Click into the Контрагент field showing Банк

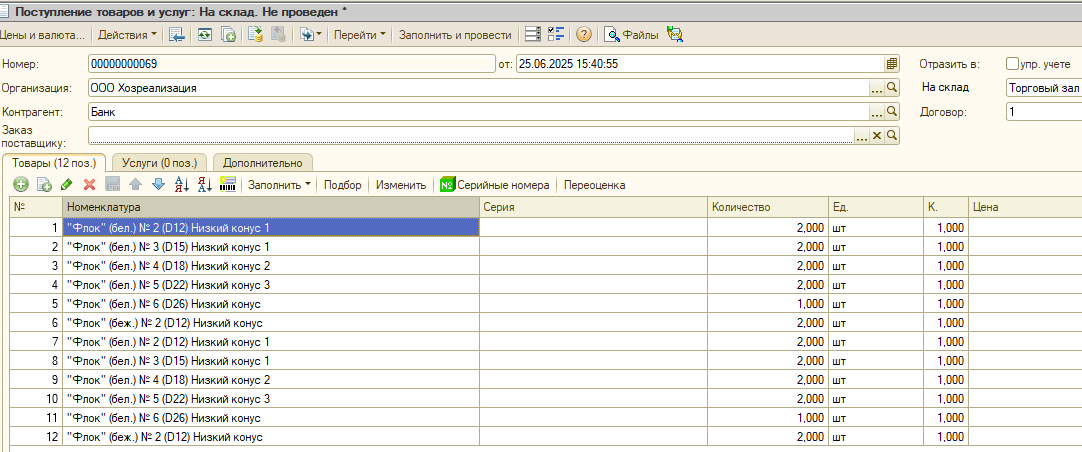point(478,111)
